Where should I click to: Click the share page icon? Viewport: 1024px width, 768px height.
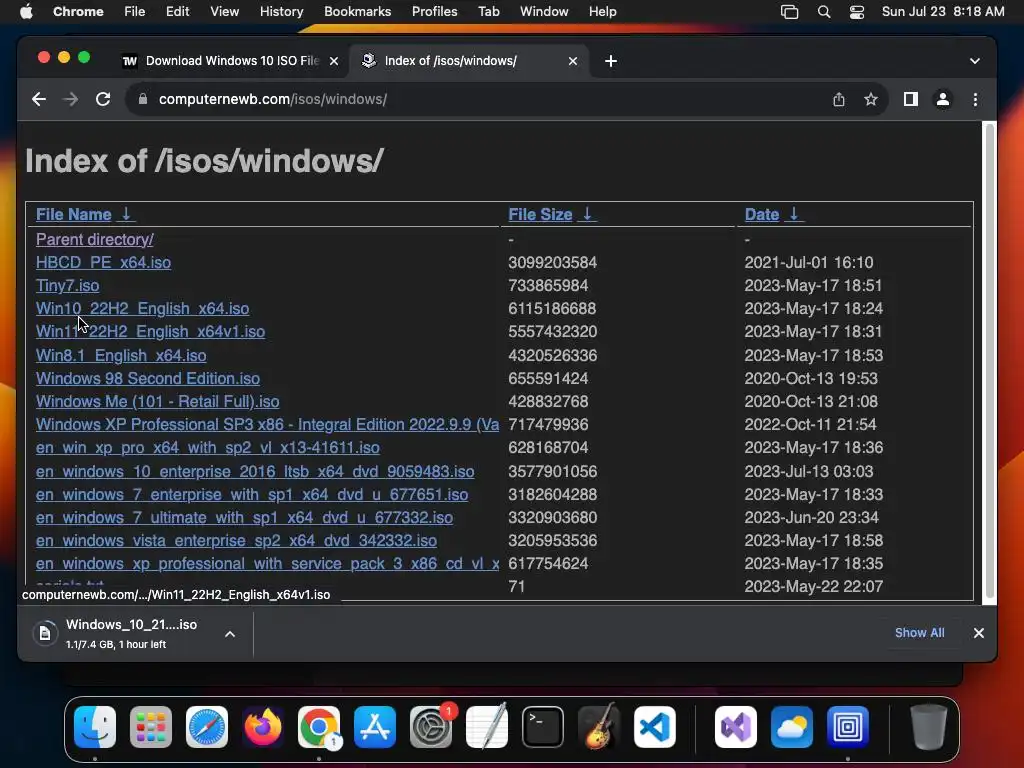pos(839,99)
